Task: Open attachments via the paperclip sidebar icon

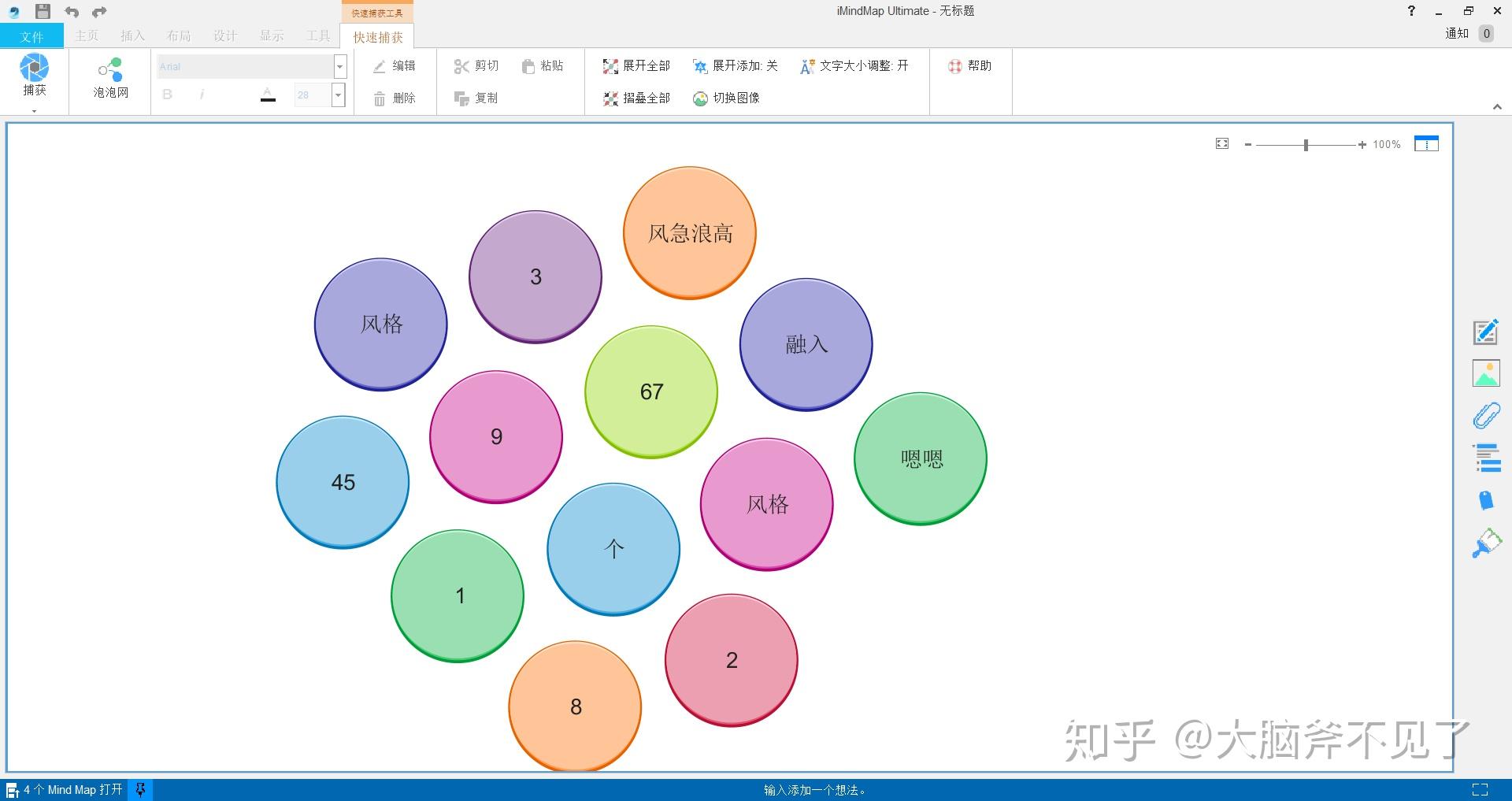Action: pyautogui.click(x=1487, y=416)
